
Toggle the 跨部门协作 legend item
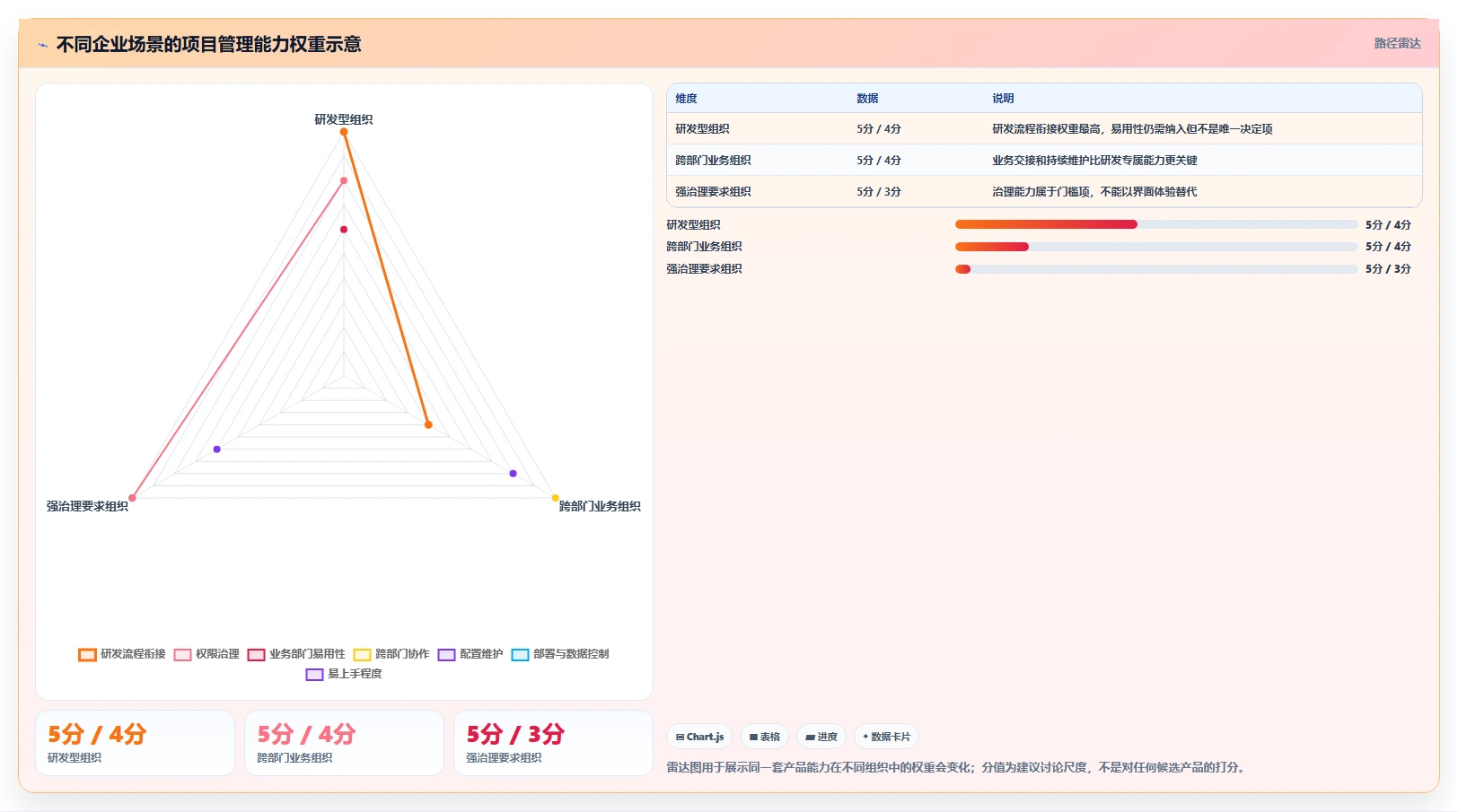point(391,654)
